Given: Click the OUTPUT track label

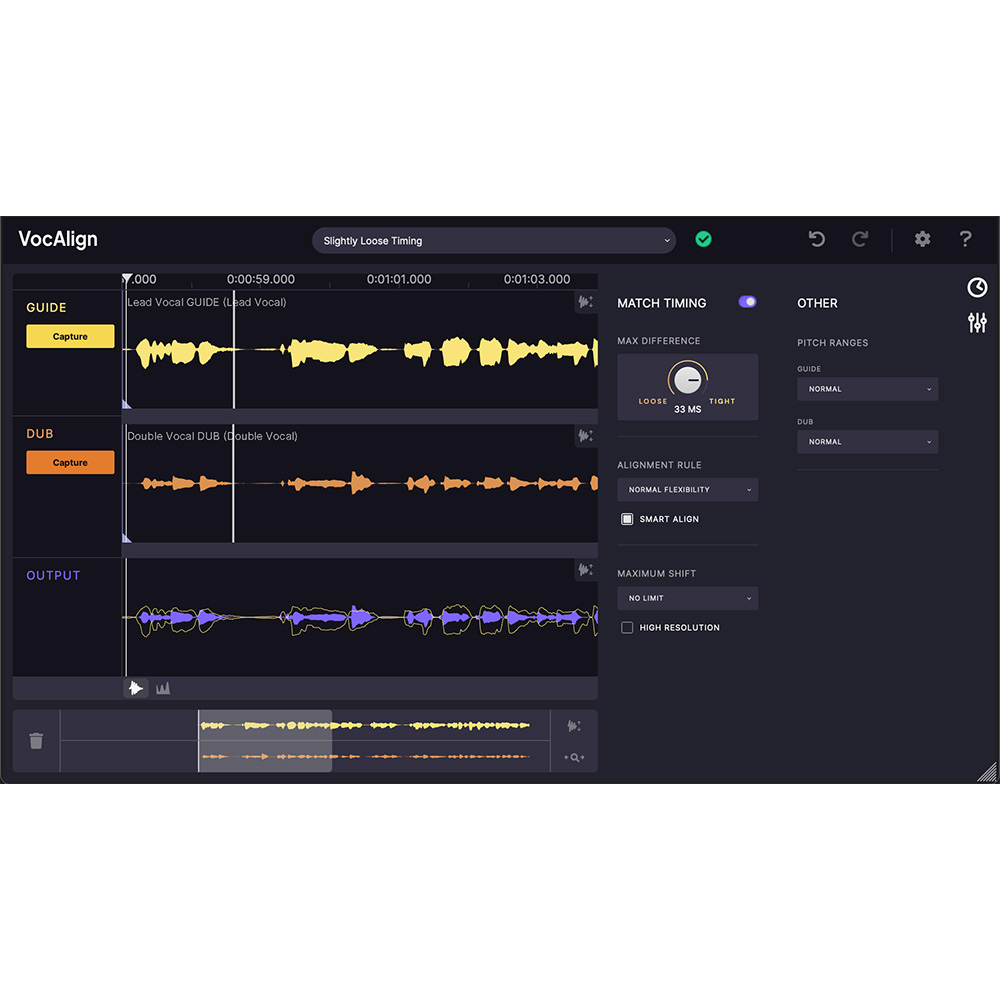Looking at the screenshot, I should (x=54, y=575).
